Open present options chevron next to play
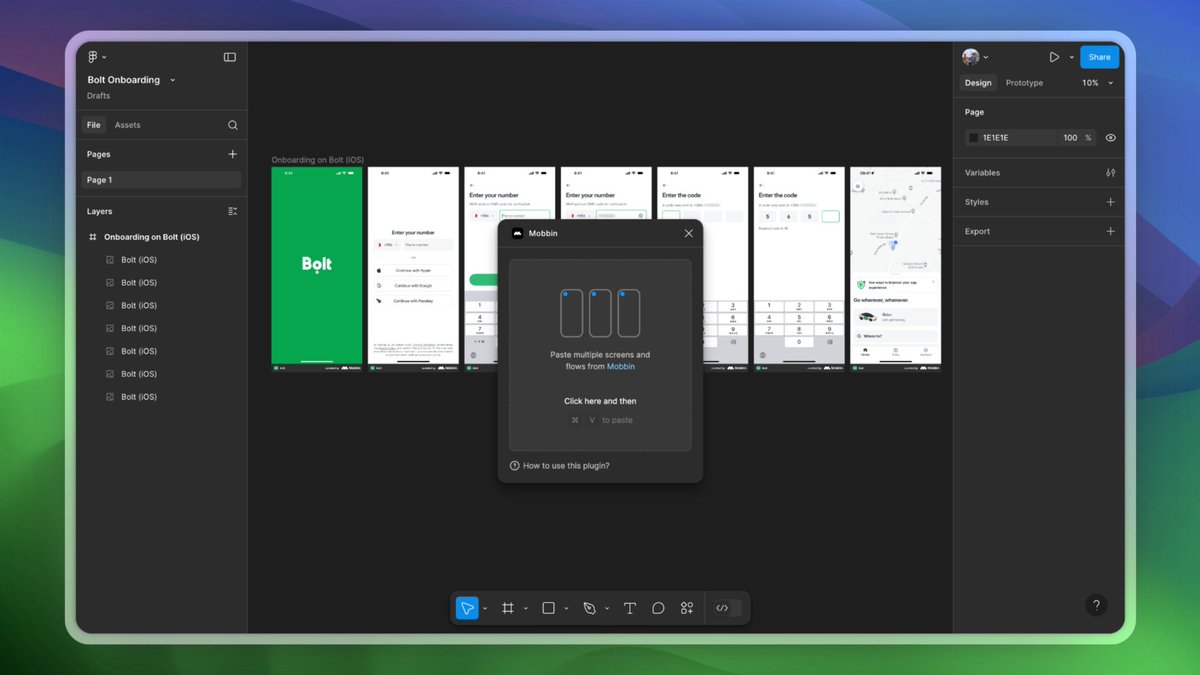The height and width of the screenshot is (675, 1200). tap(1071, 58)
